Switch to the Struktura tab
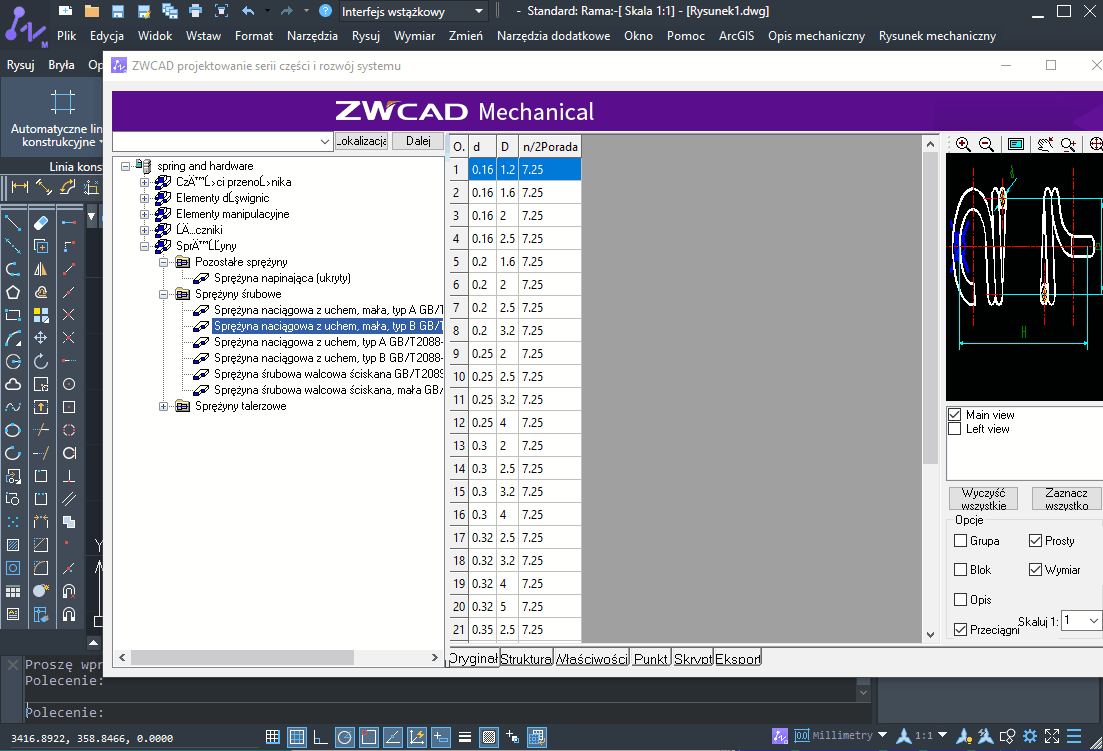 coord(526,659)
